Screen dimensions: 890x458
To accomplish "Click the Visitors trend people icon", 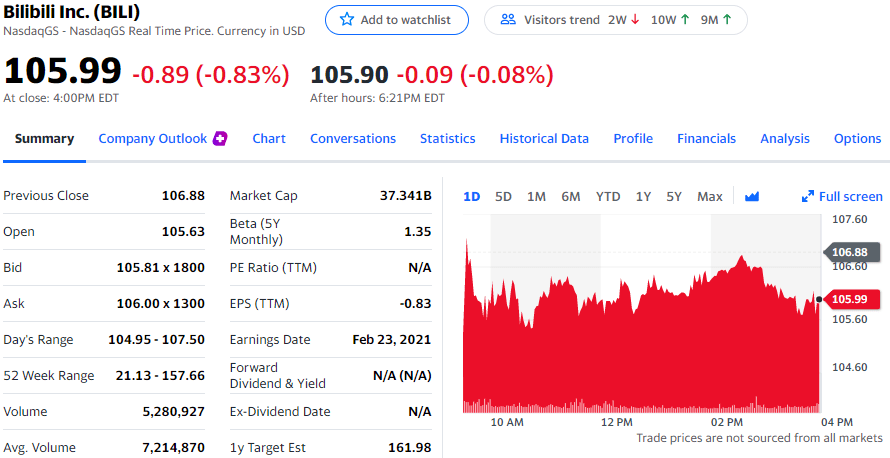I will (x=507, y=20).
